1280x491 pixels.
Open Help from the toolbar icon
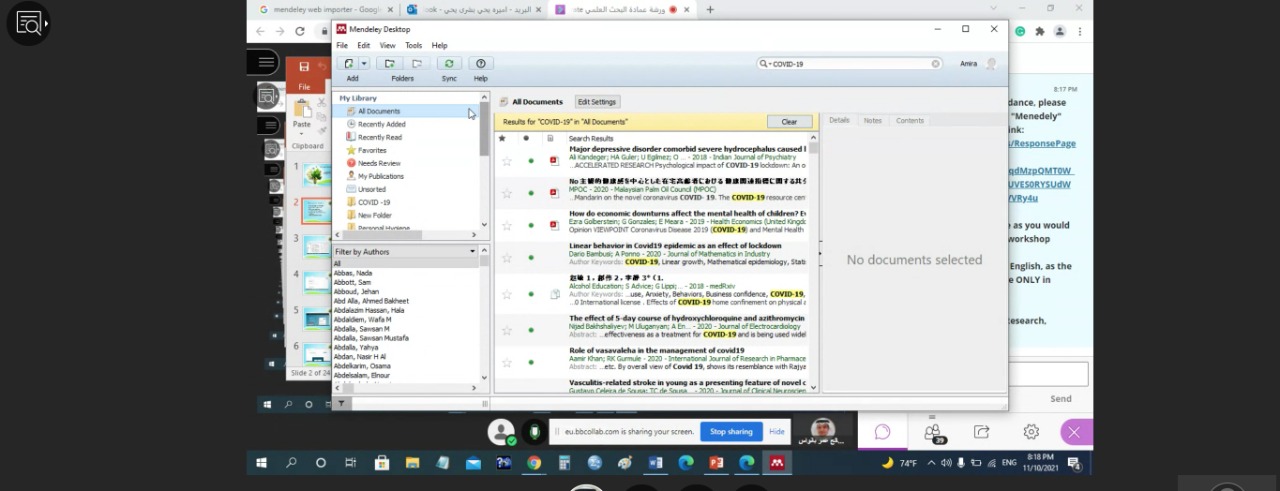click(x=481, y=63)
